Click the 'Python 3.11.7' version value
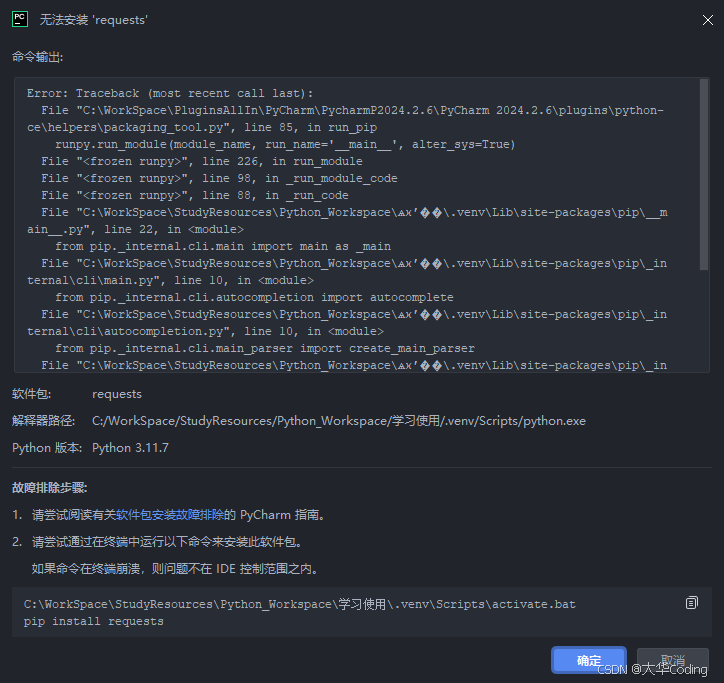Viewport: 724px width, 683px height. pyautogui.click(x=130, y=447)
